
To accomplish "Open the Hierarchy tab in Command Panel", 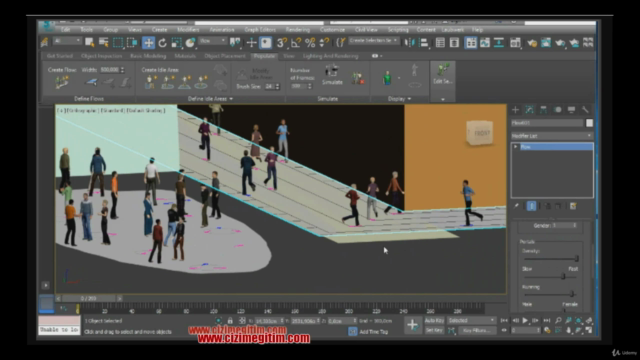I will pos(543,109).
